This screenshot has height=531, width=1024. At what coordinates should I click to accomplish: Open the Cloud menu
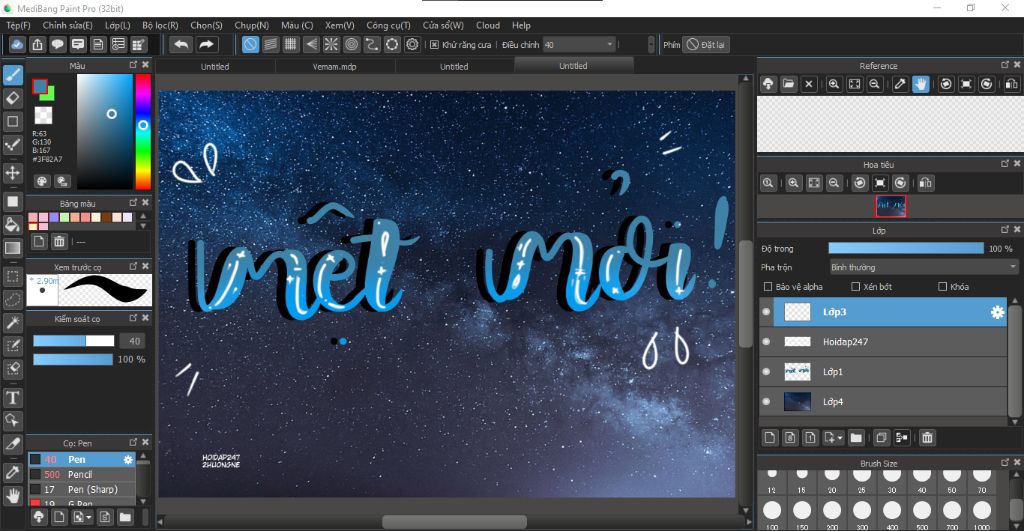pos(488,25)
